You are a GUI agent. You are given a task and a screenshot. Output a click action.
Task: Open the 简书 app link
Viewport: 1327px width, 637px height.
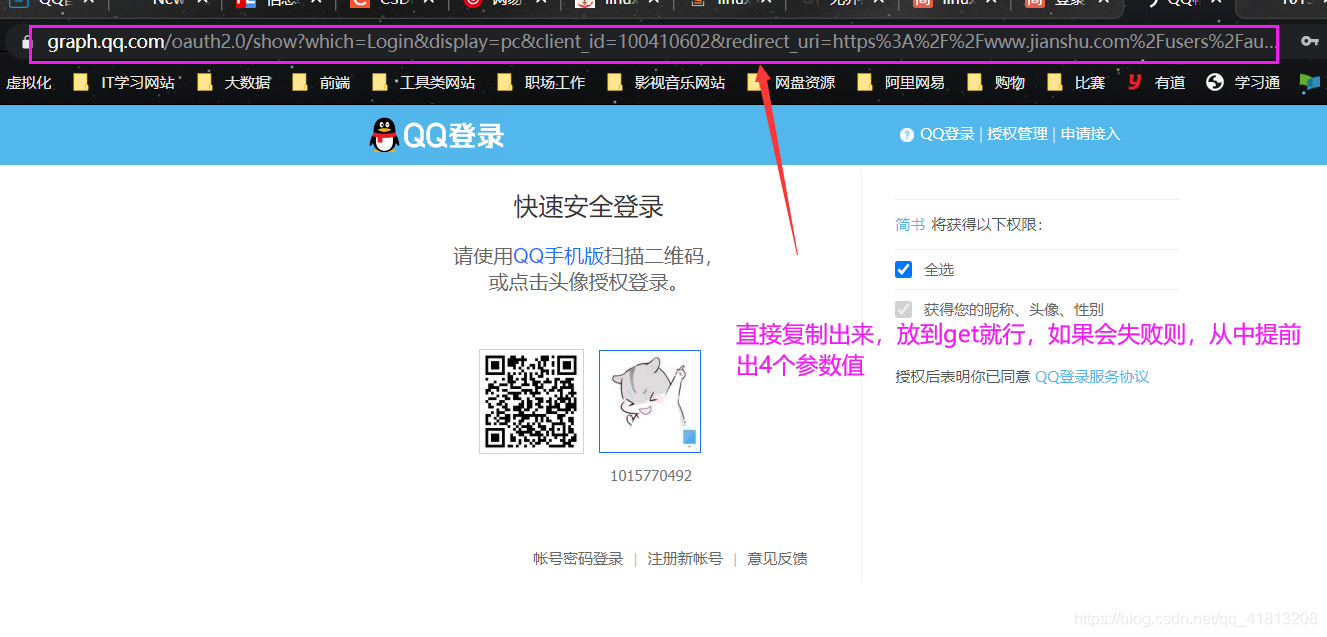click(910, 225)
